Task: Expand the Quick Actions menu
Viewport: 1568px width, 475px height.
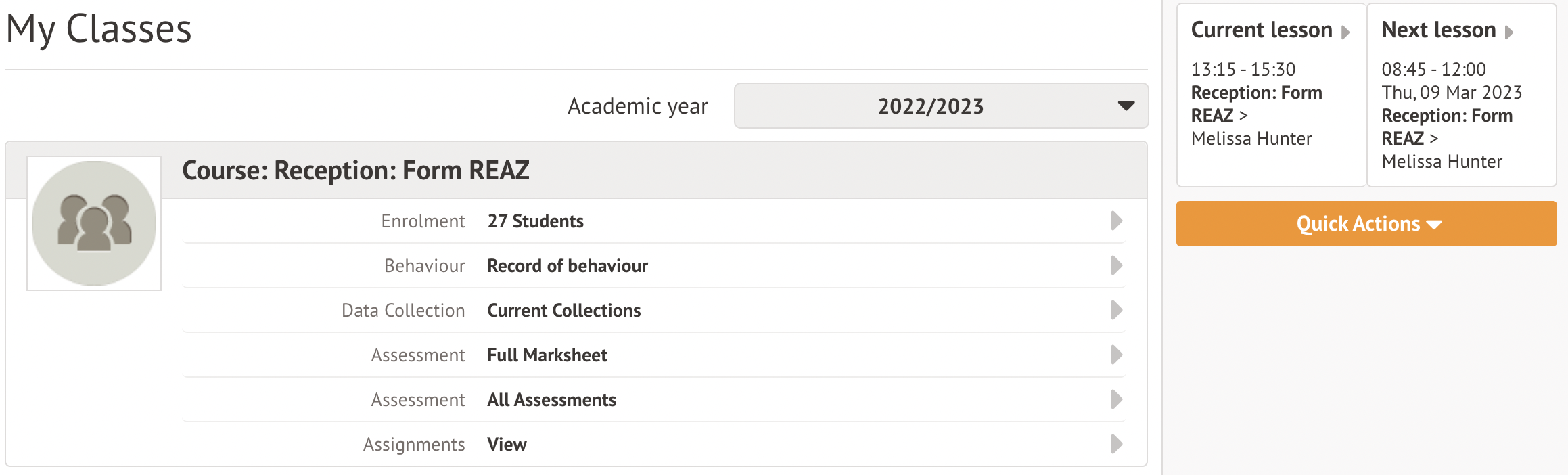Action: point(1366,223)
